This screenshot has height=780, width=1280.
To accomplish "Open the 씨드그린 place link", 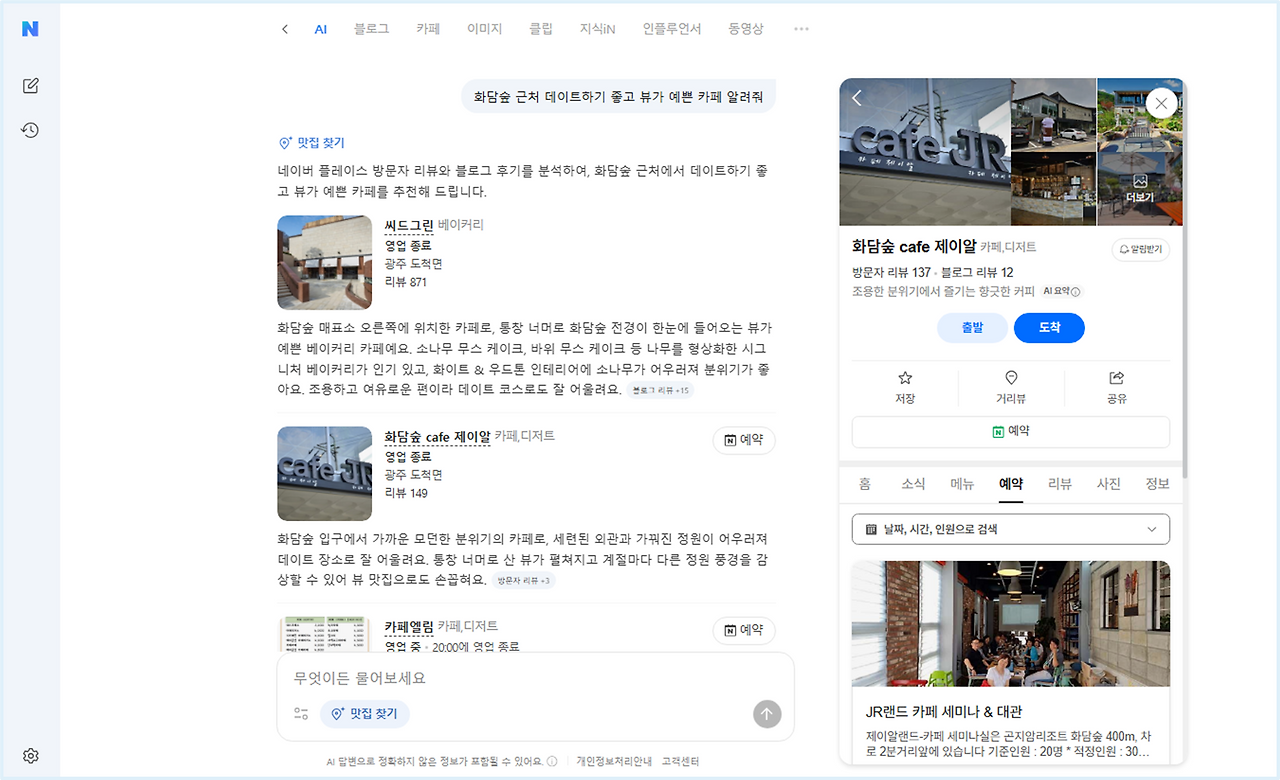I will [x=409, y=225].
